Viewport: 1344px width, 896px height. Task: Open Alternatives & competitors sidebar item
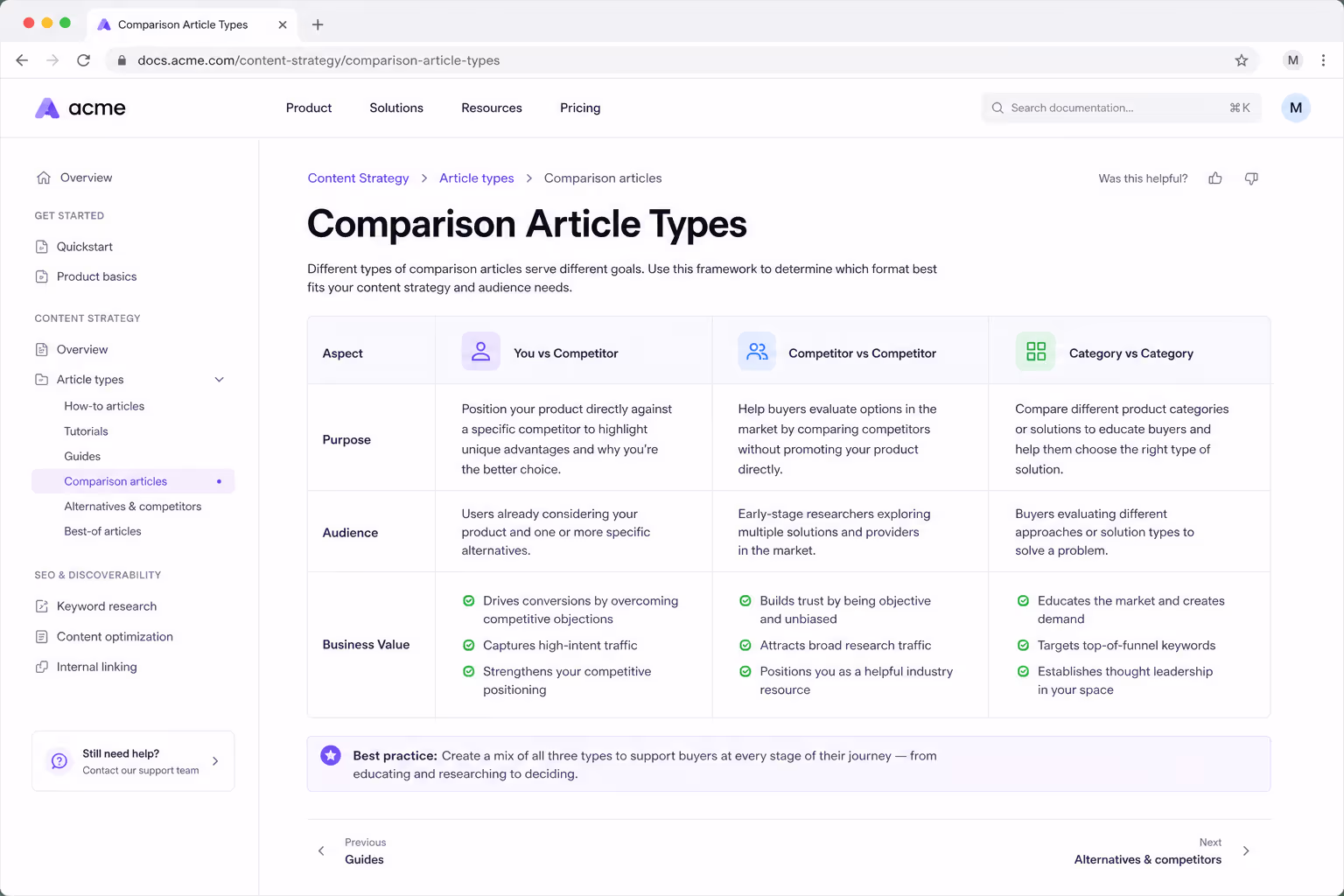(x=133, y=507)
